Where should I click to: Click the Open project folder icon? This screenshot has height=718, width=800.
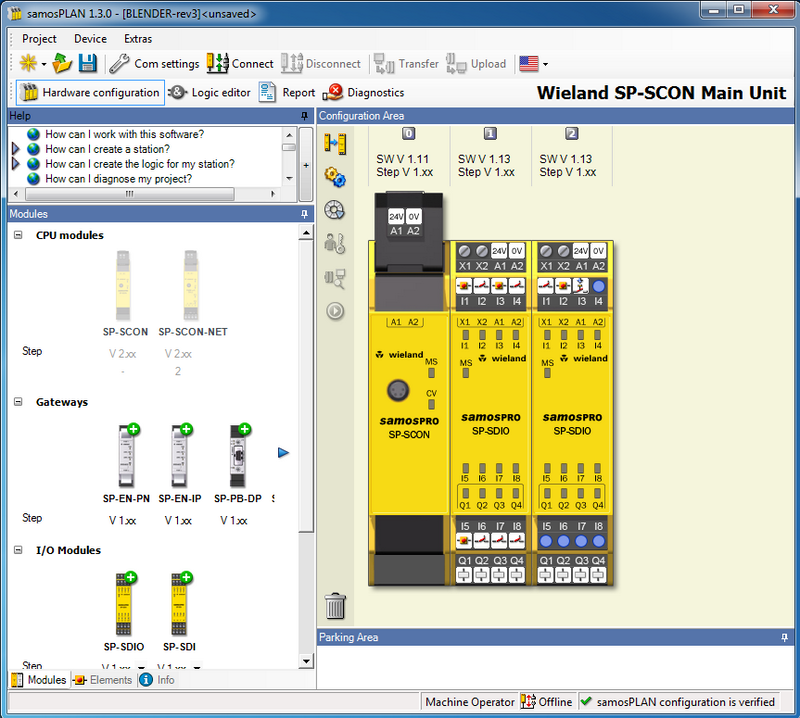coord(62,63)
